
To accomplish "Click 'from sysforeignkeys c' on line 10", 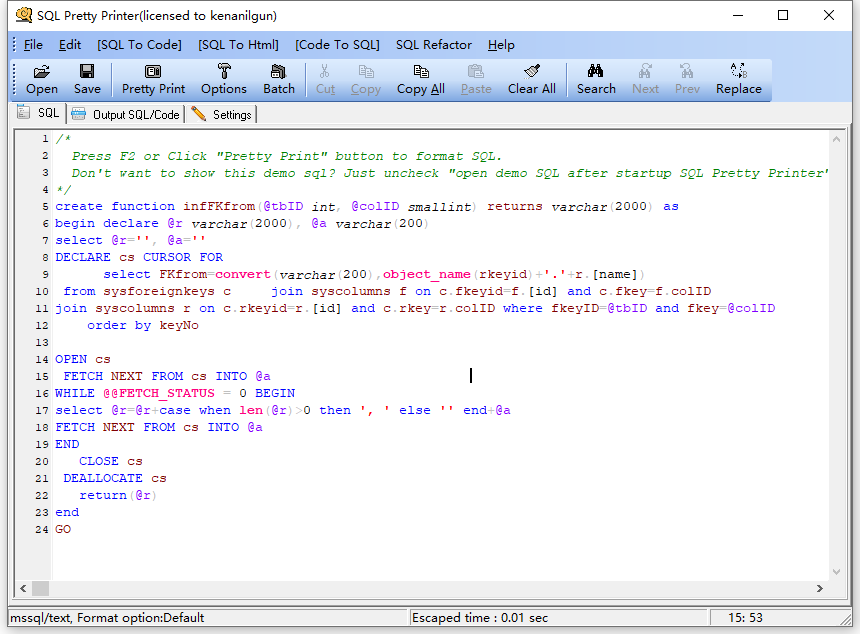I will [147, 291].
